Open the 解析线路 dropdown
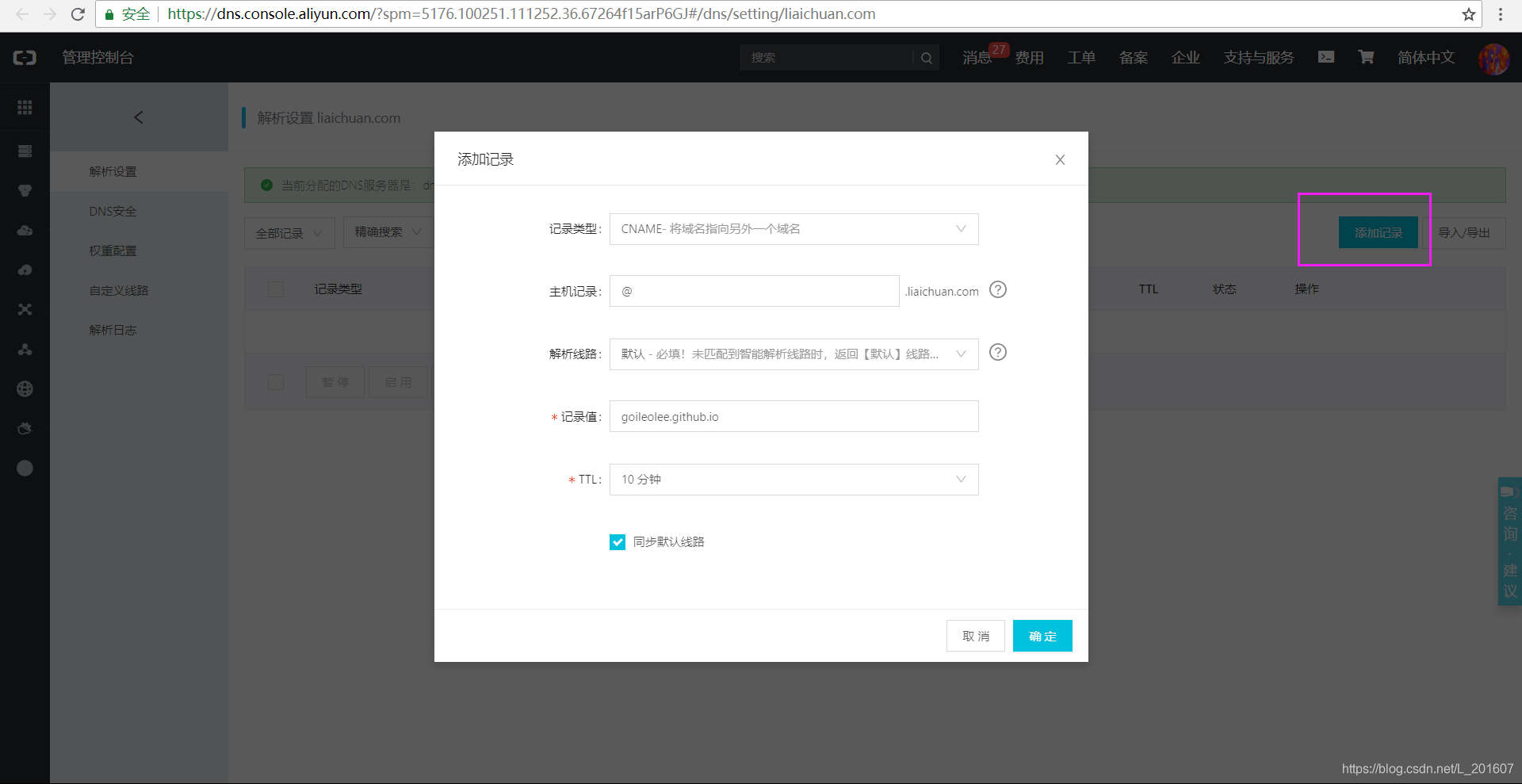Image resolution: width=1522 pixels, height=784 pixels. [x=794, y=354]
